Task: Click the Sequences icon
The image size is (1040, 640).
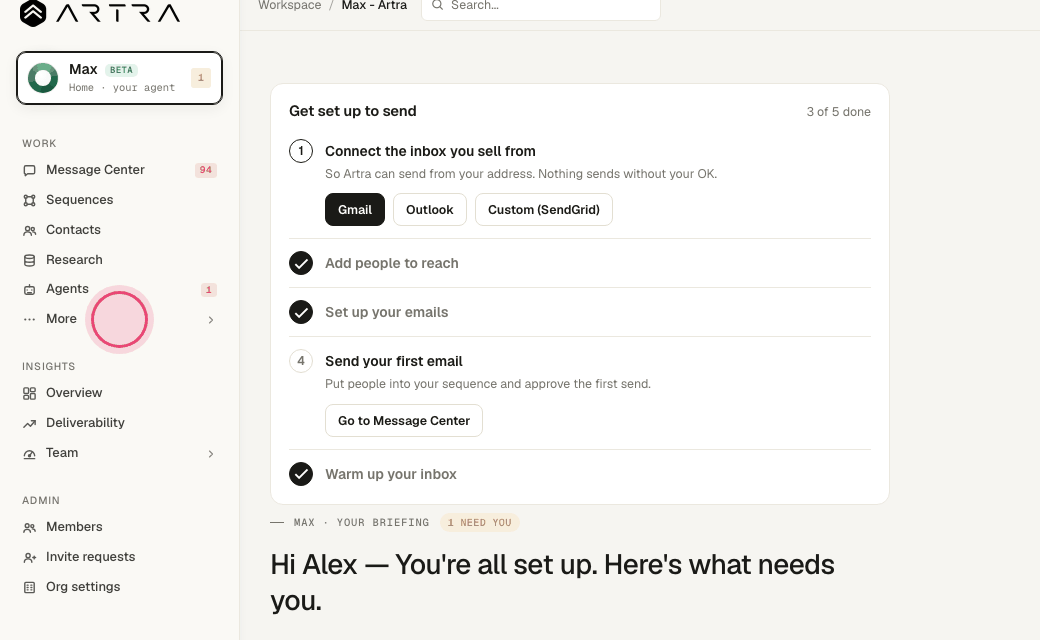Action: coord(29,200)
